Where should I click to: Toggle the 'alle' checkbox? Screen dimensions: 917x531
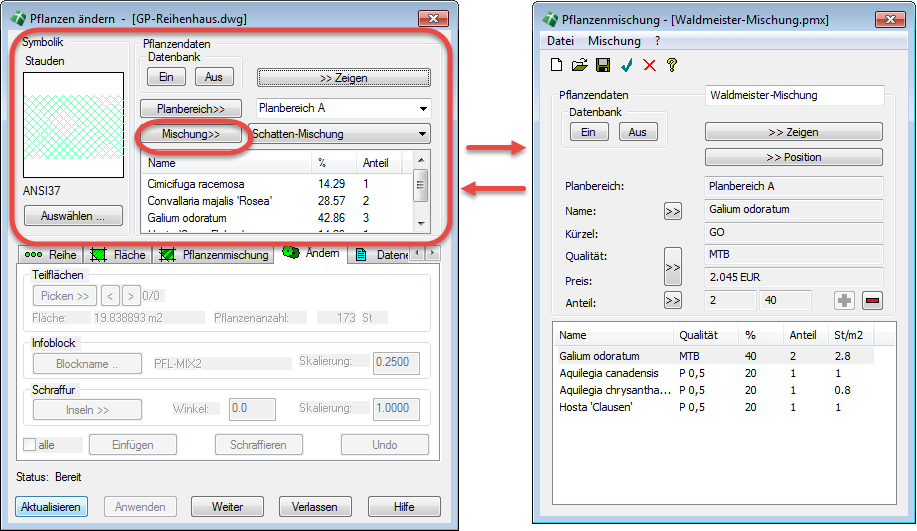click(32, 445)
